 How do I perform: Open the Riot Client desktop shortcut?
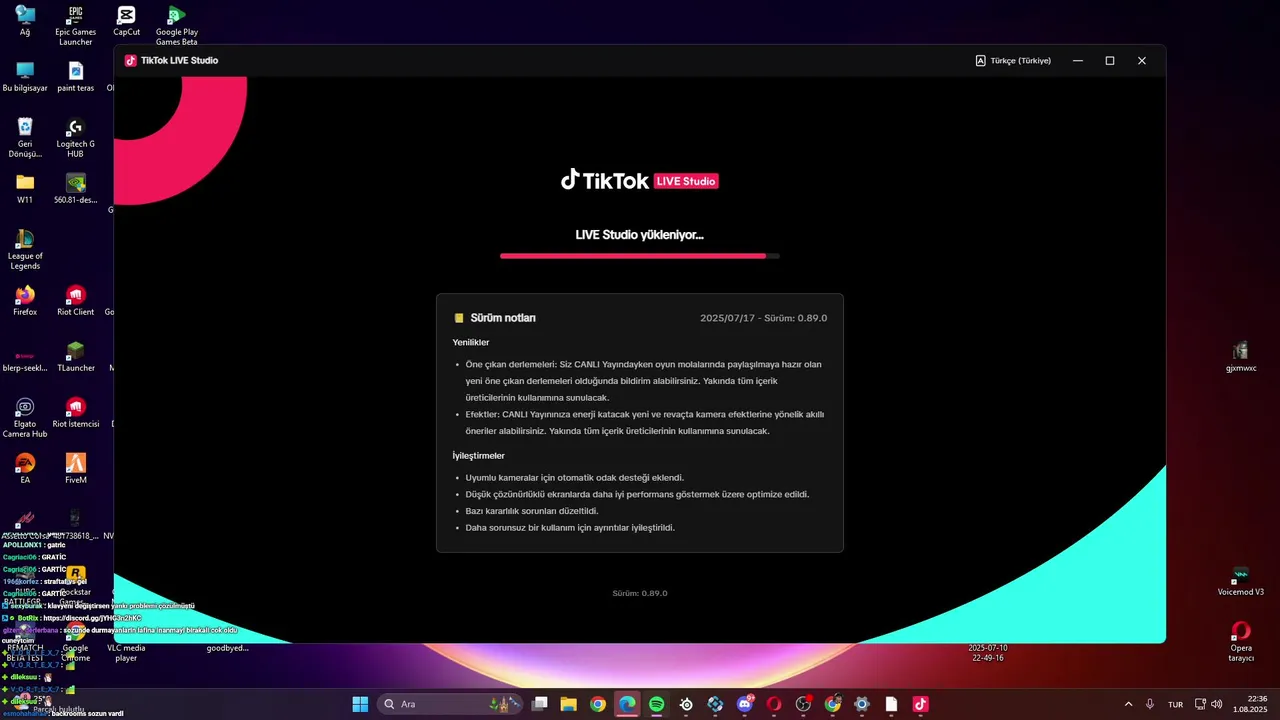(75, 301)
